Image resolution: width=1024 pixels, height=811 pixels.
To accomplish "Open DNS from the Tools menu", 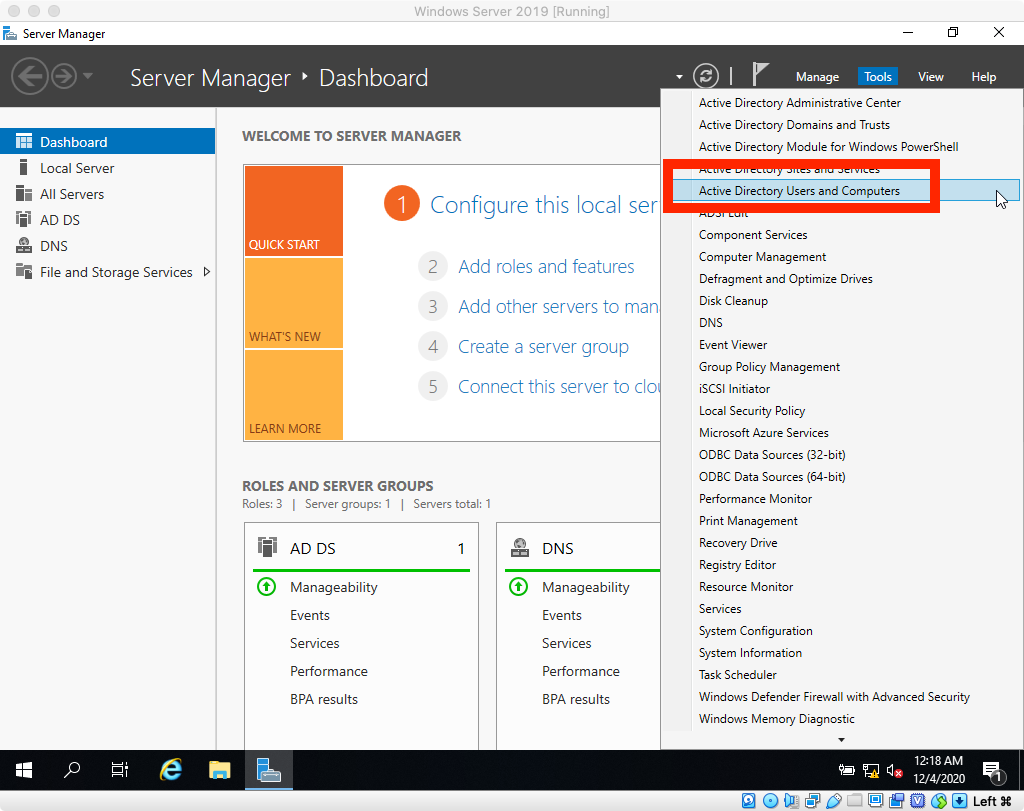I will pyautogui.click(x=711, y=323).
